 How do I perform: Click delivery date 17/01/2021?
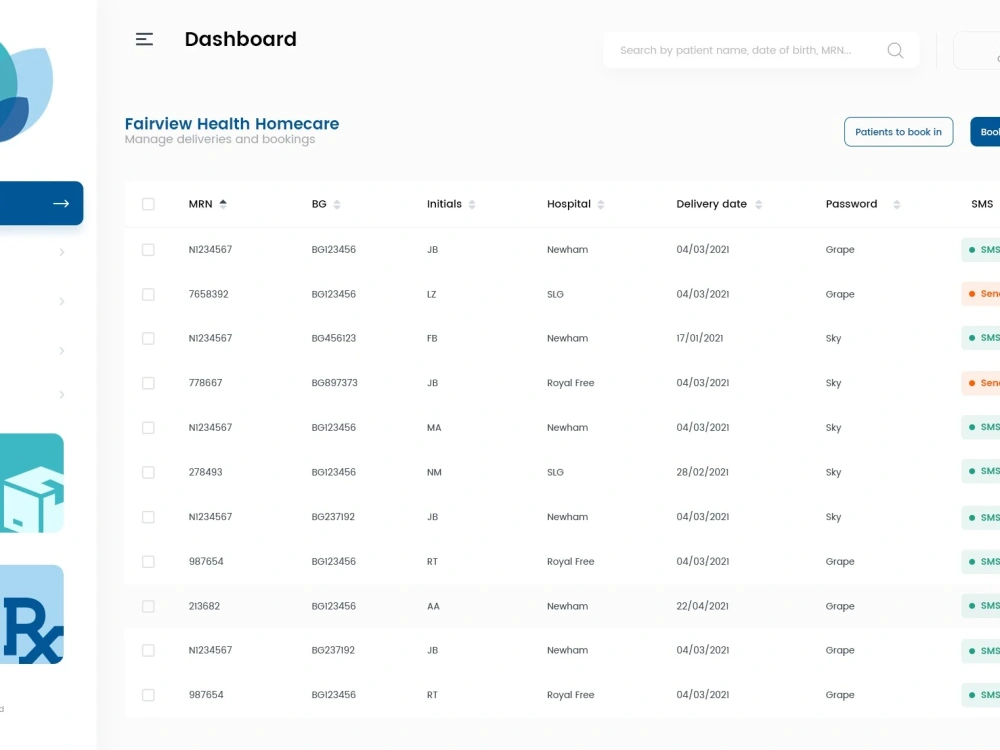(x=700, y=338)
